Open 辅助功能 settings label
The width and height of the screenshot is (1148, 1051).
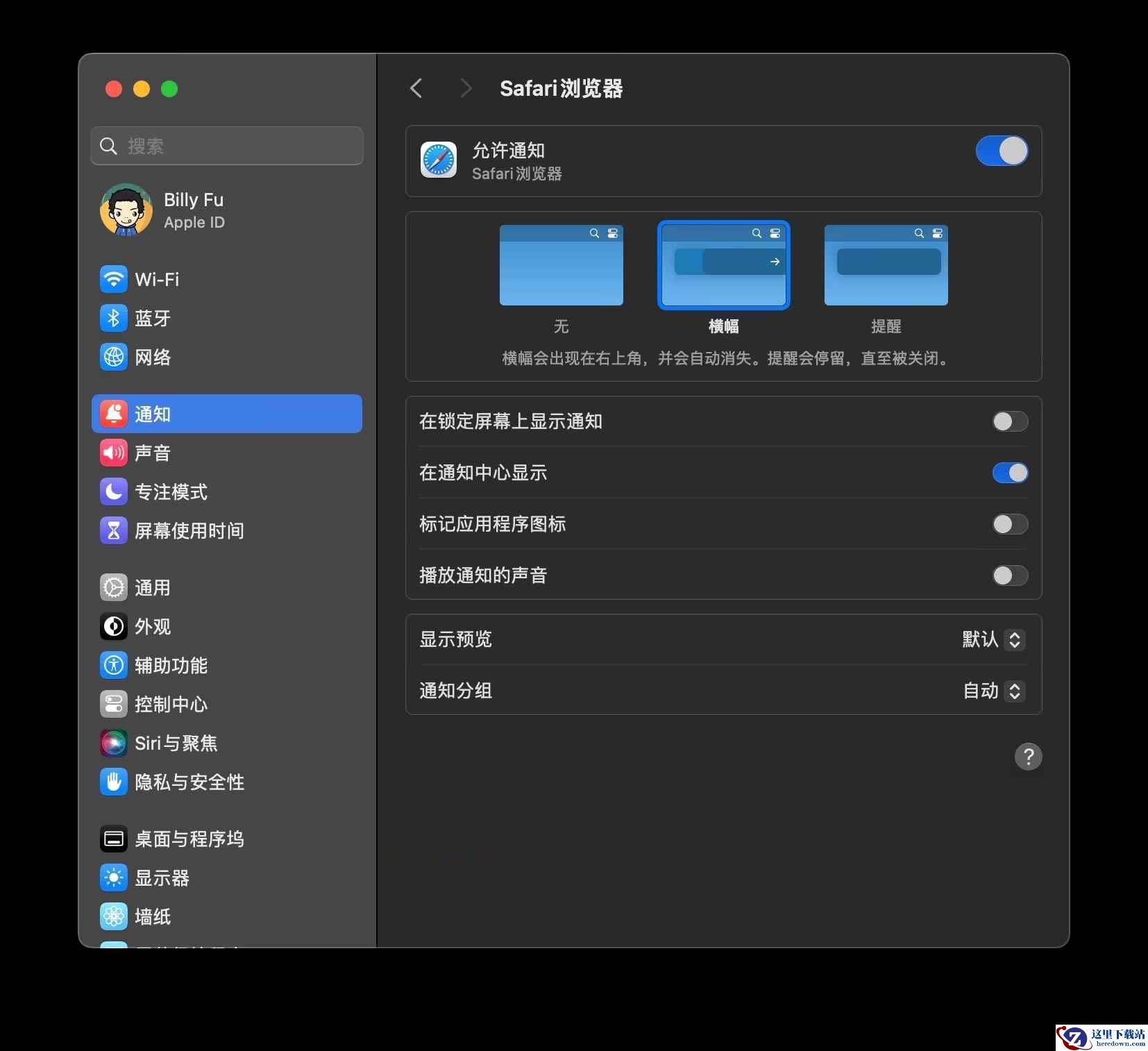point(171,666)
